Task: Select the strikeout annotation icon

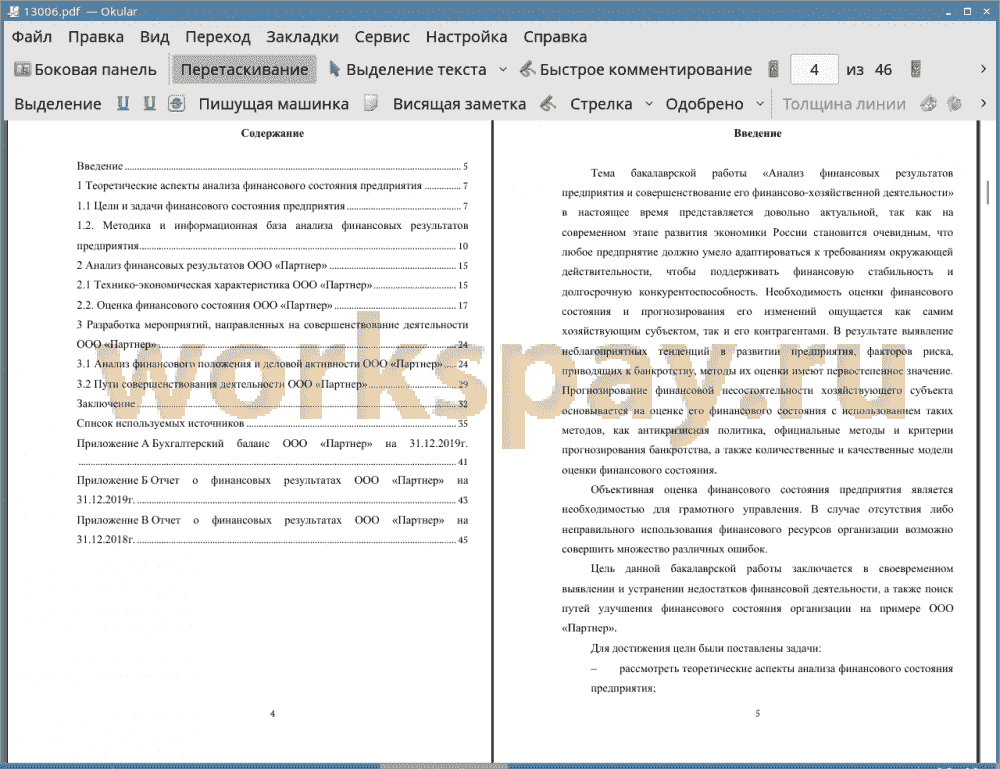Action: tap(177, 103)
